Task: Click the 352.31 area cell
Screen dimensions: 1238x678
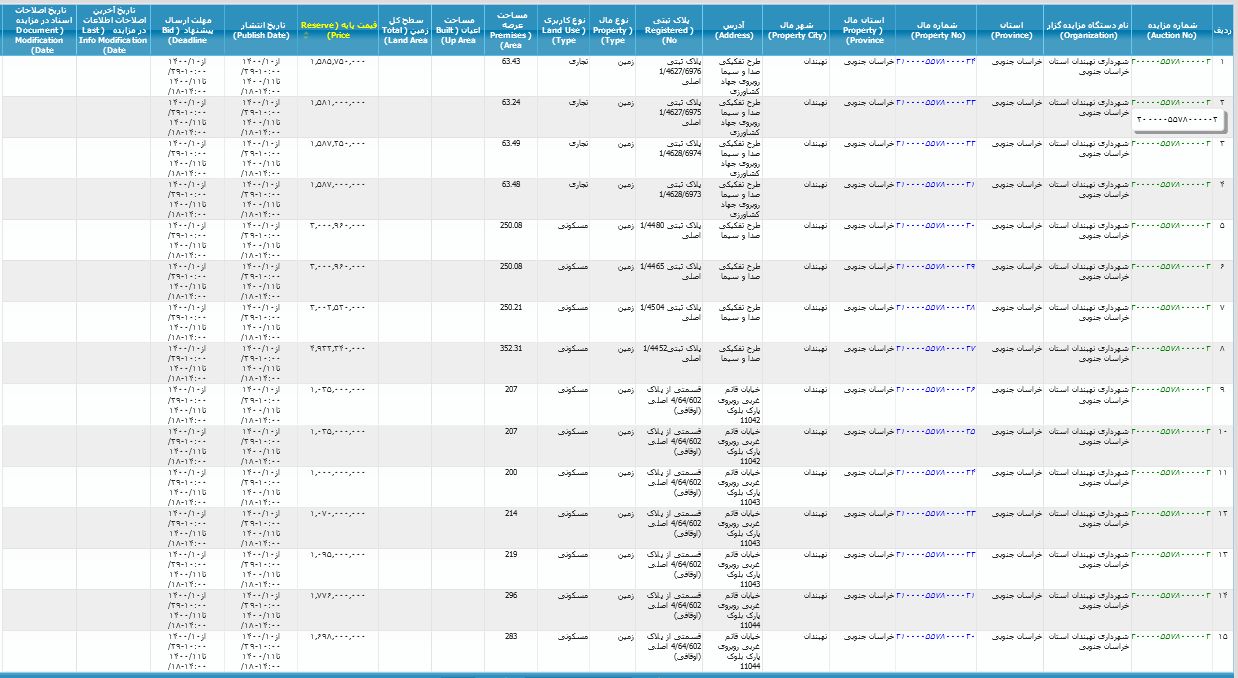Action: pyautogui.click(x=511, y=348)
